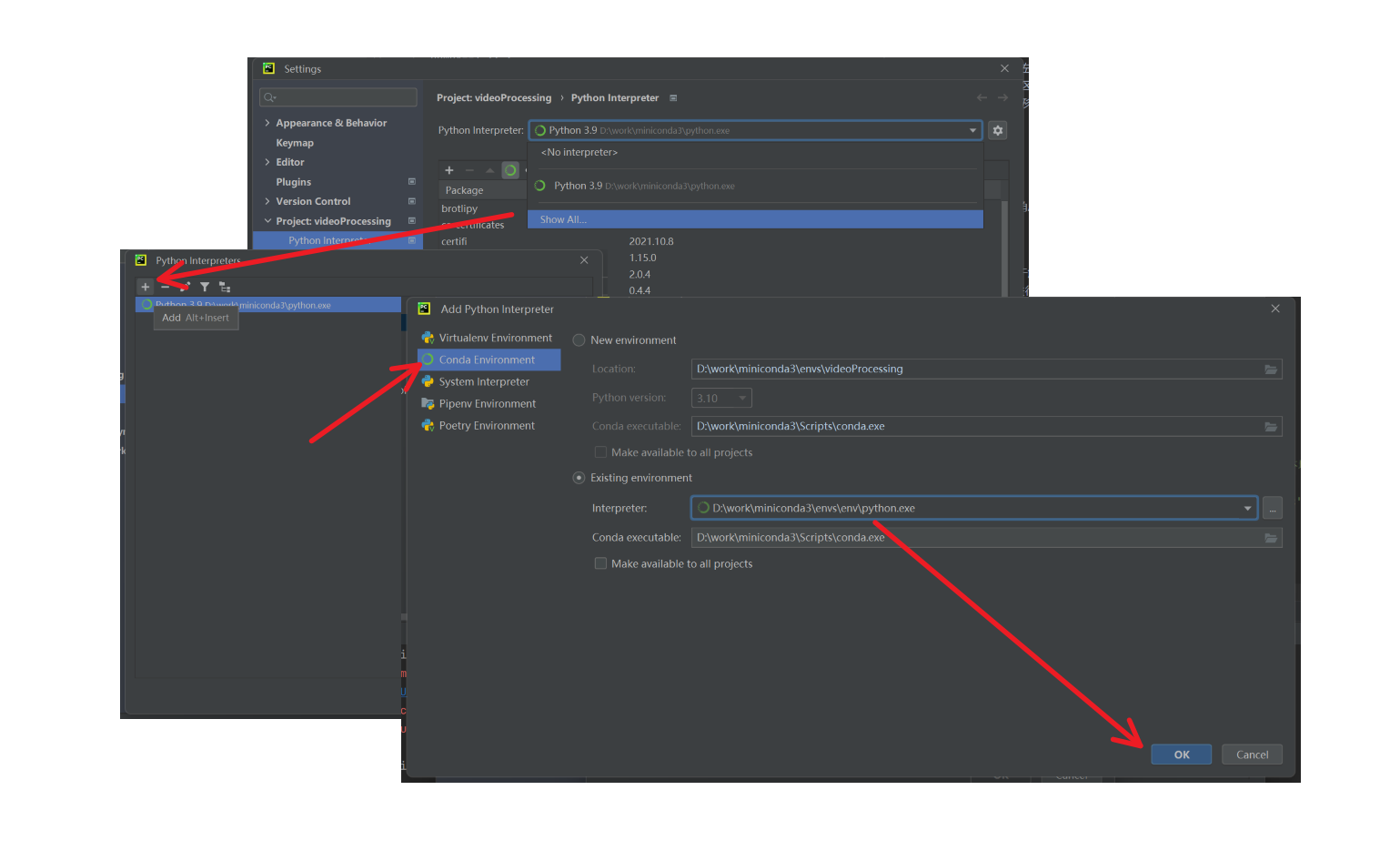Select the Existing environment radio button

coord(579,478)
